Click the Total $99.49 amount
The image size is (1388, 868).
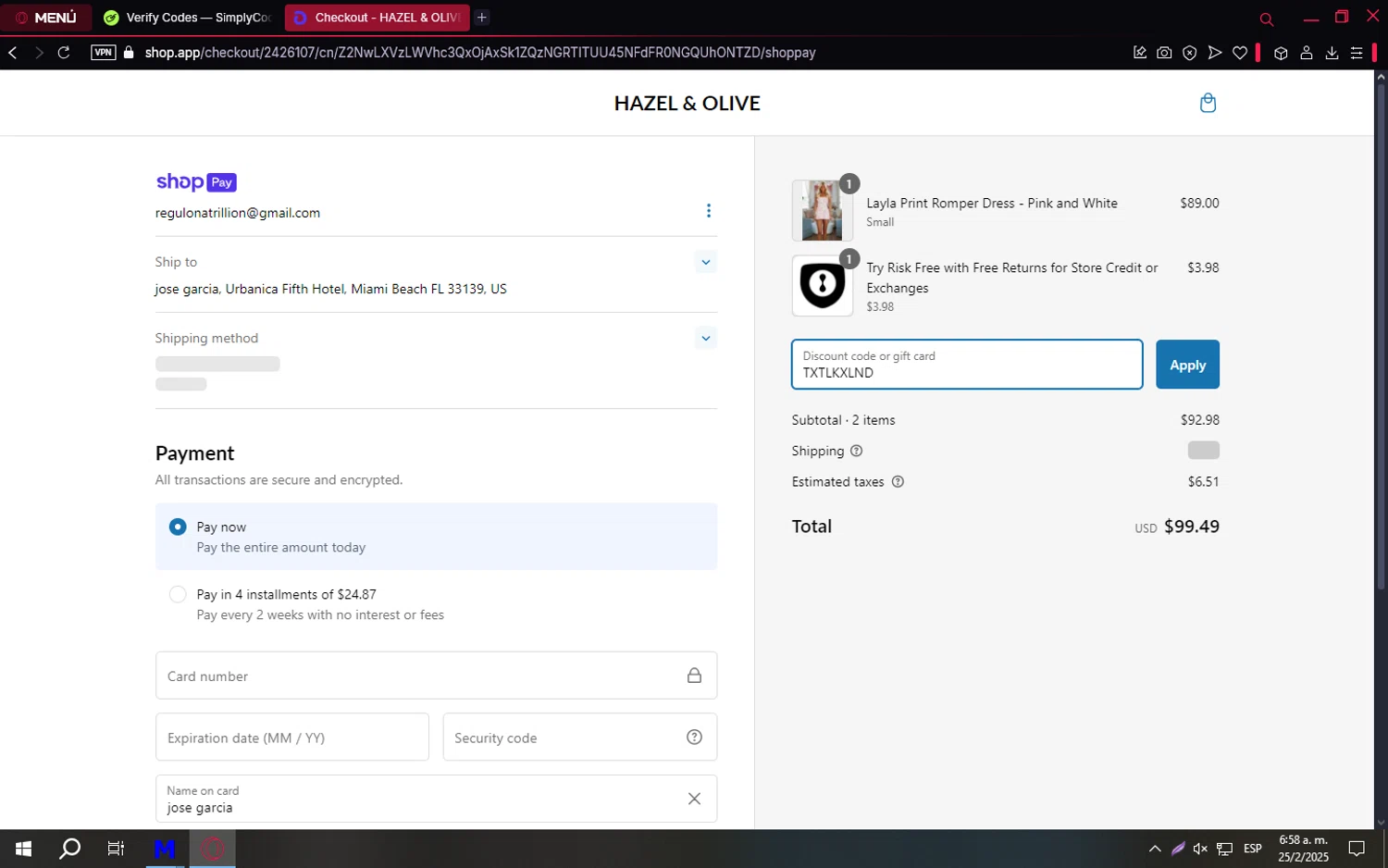coord(1192,527)
